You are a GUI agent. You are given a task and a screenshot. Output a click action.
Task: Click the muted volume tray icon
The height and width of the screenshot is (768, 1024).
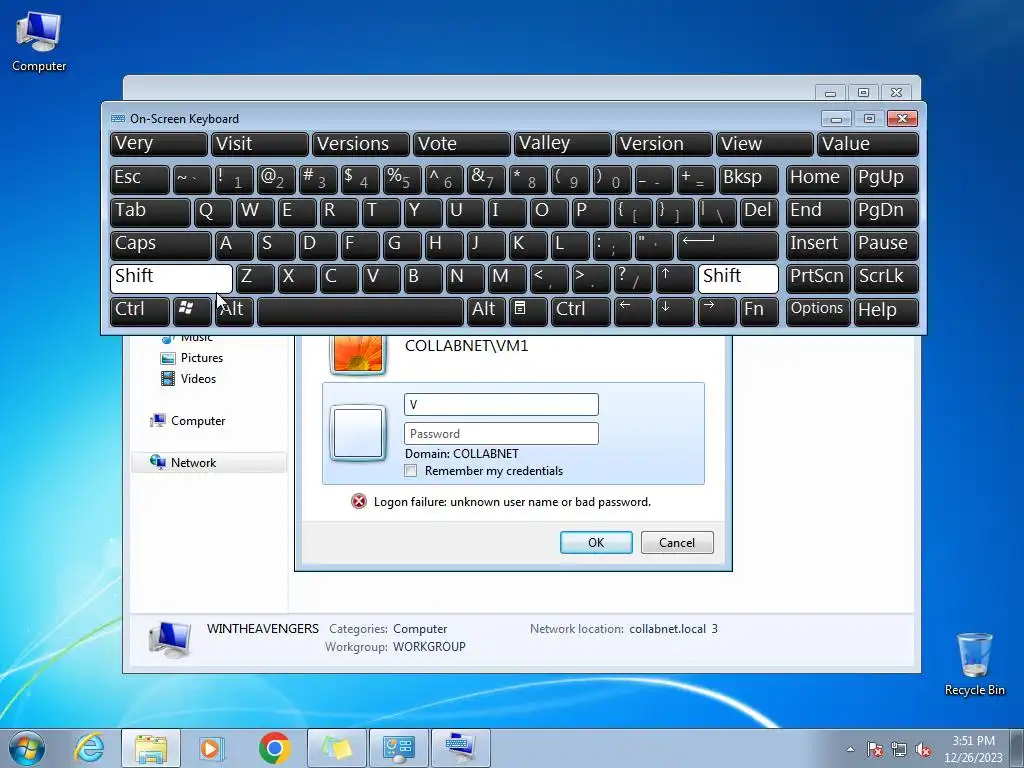(x=923, y=749)
